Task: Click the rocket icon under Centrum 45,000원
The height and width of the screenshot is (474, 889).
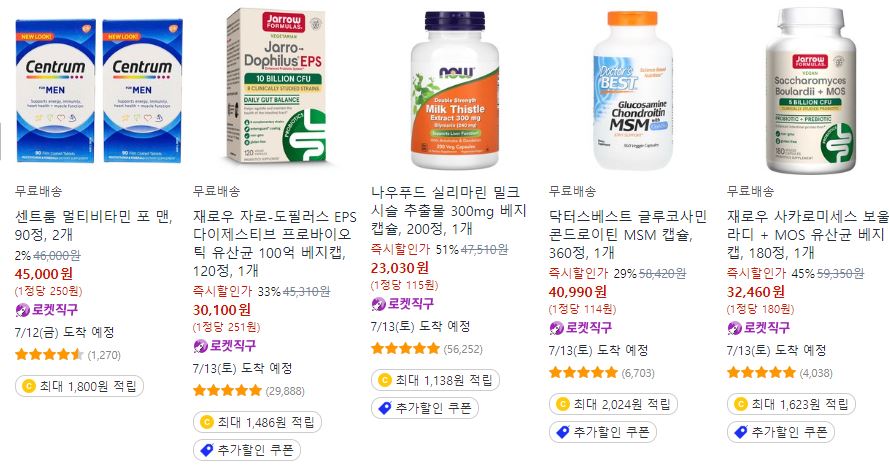Action: click(x=22, y=310)
